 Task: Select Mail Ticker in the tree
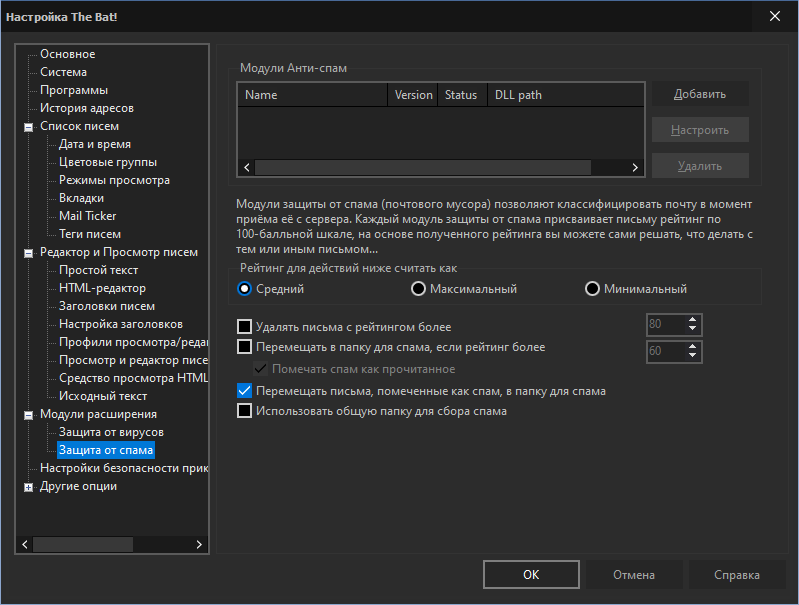pos(88,216)
